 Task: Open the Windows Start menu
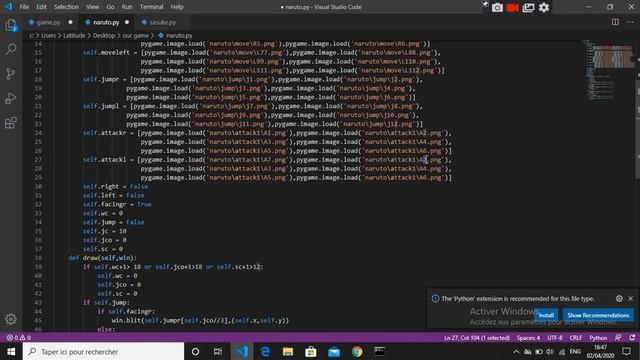tap(11, 351)
